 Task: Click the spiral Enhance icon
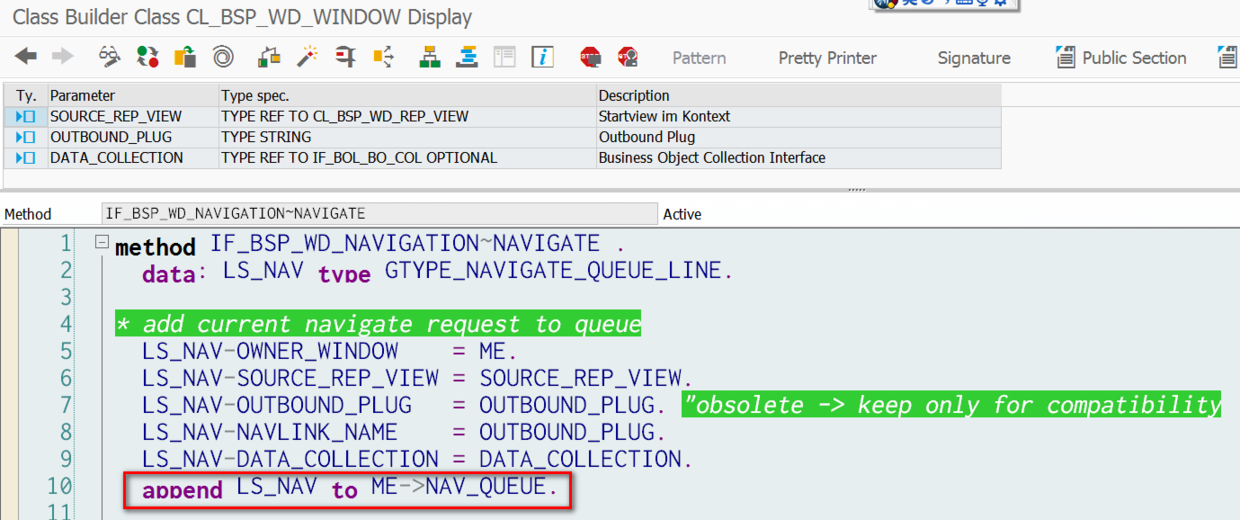223,57
